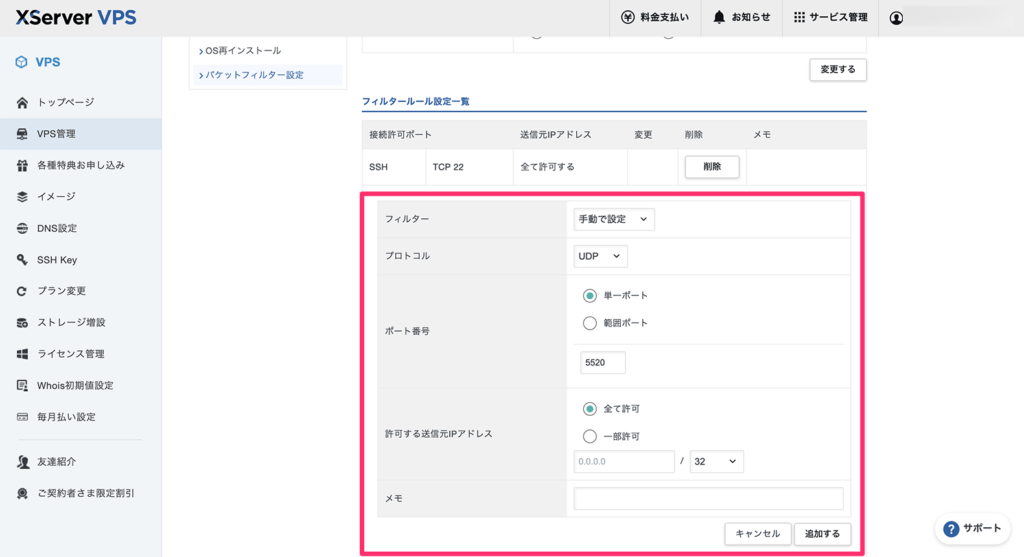This screenshot has width=1024, height=557.
Task: Click the port number field showing 5520
Action: (602, 363)
